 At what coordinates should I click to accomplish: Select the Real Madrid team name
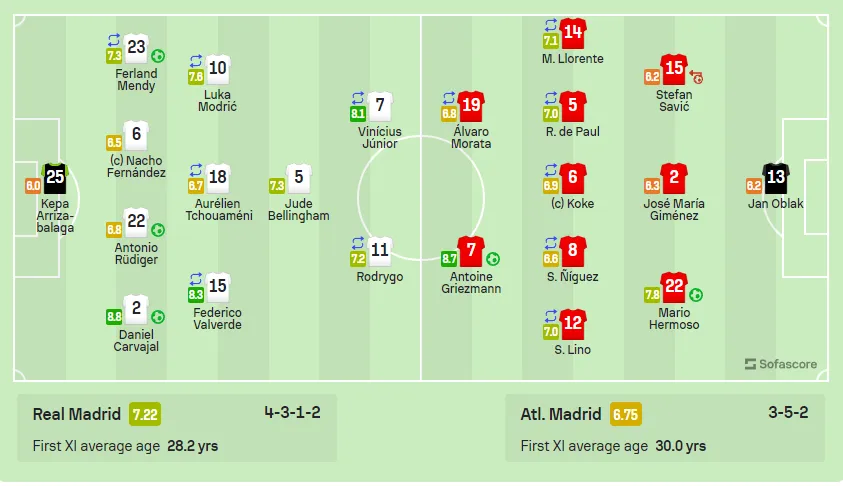(77, 414)
